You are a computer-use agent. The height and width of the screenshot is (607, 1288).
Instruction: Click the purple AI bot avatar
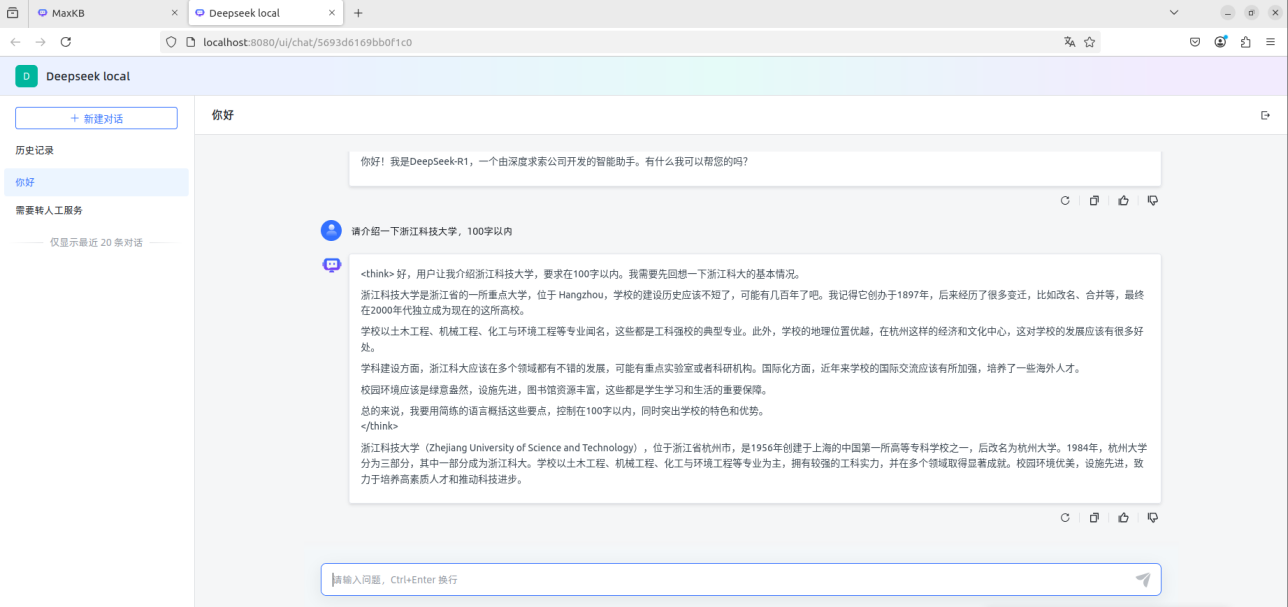[x=331, y=265]
